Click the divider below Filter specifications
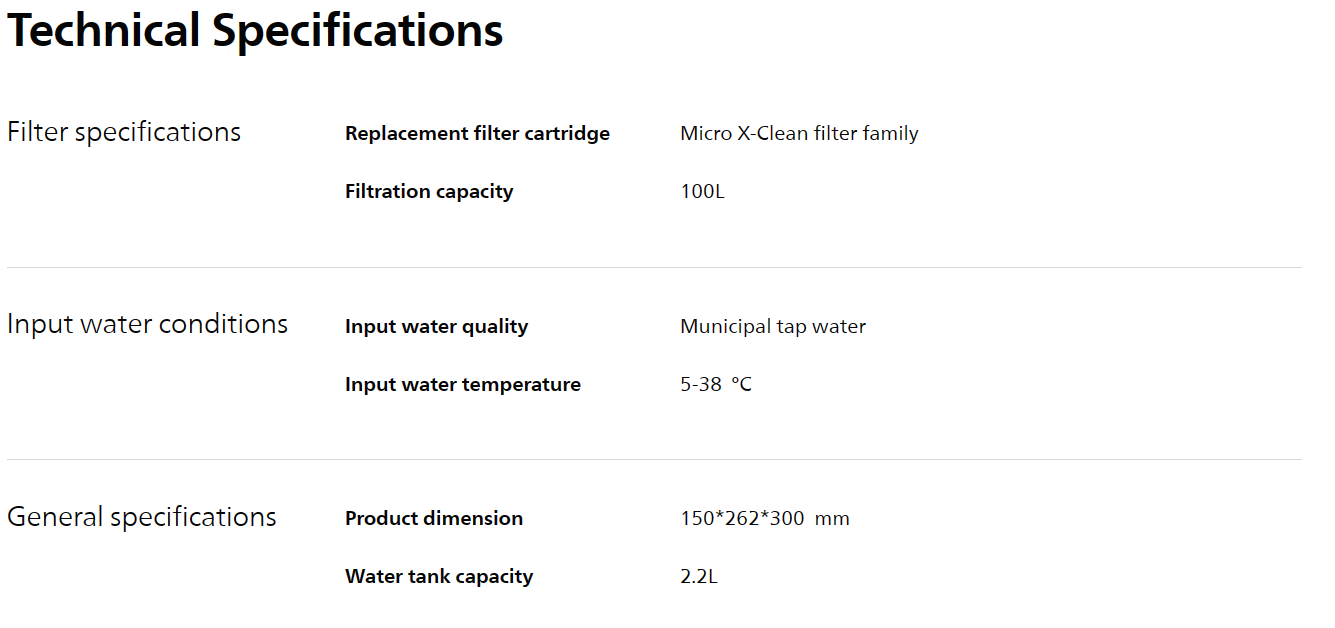 (x=654, y=267)
